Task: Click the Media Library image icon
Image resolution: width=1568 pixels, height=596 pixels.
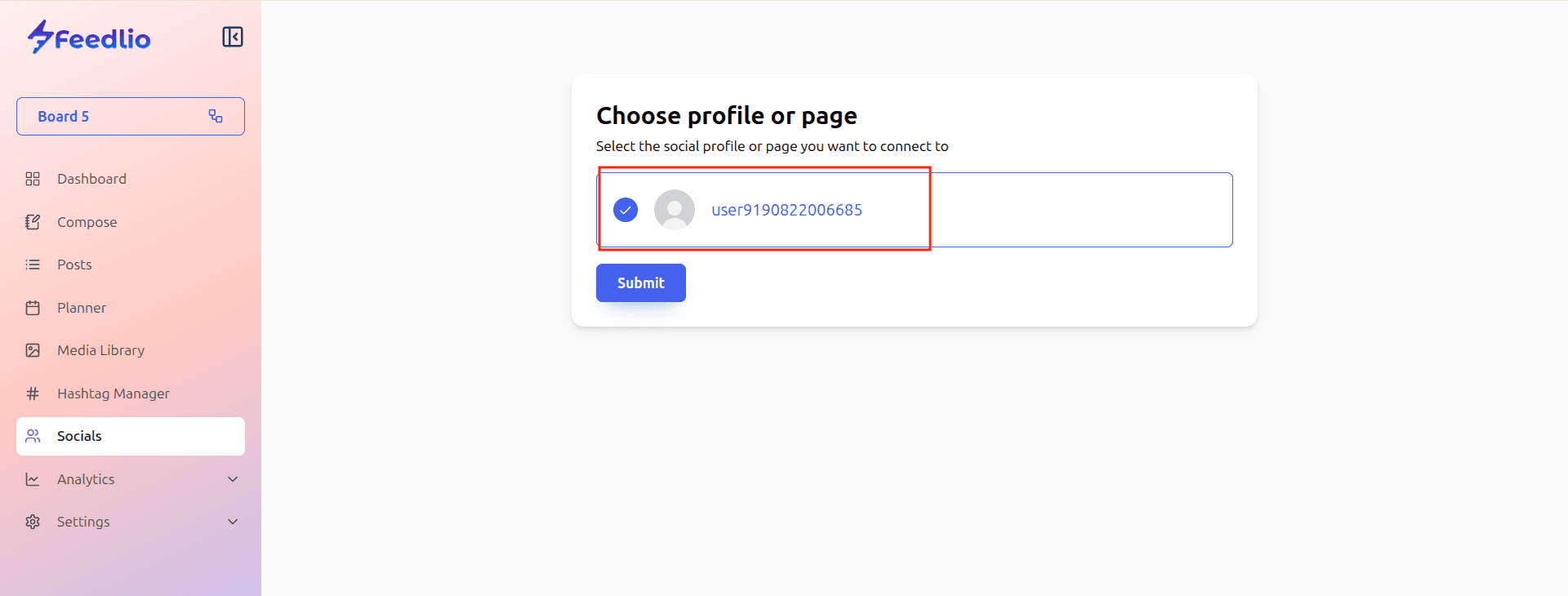Action: pos(33,350)
